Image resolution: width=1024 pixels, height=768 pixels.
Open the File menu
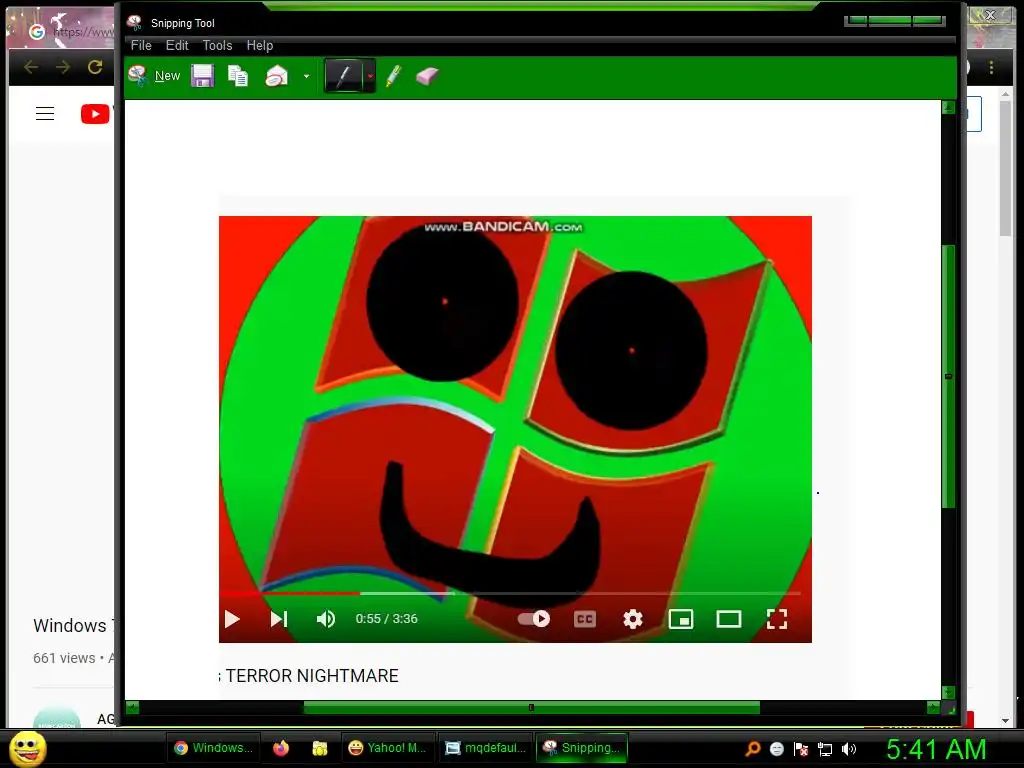coord(141,46)
